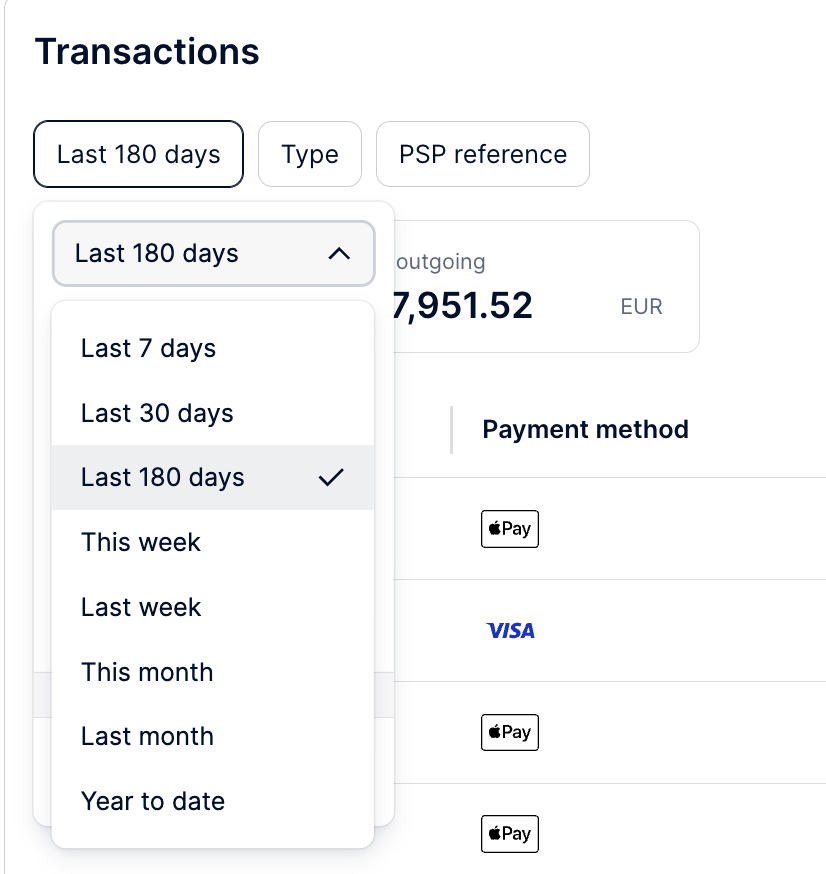The width and height of the screenshot is (826, 874).
Task: Open the PSP reference filter
Action: pos(483,154)
